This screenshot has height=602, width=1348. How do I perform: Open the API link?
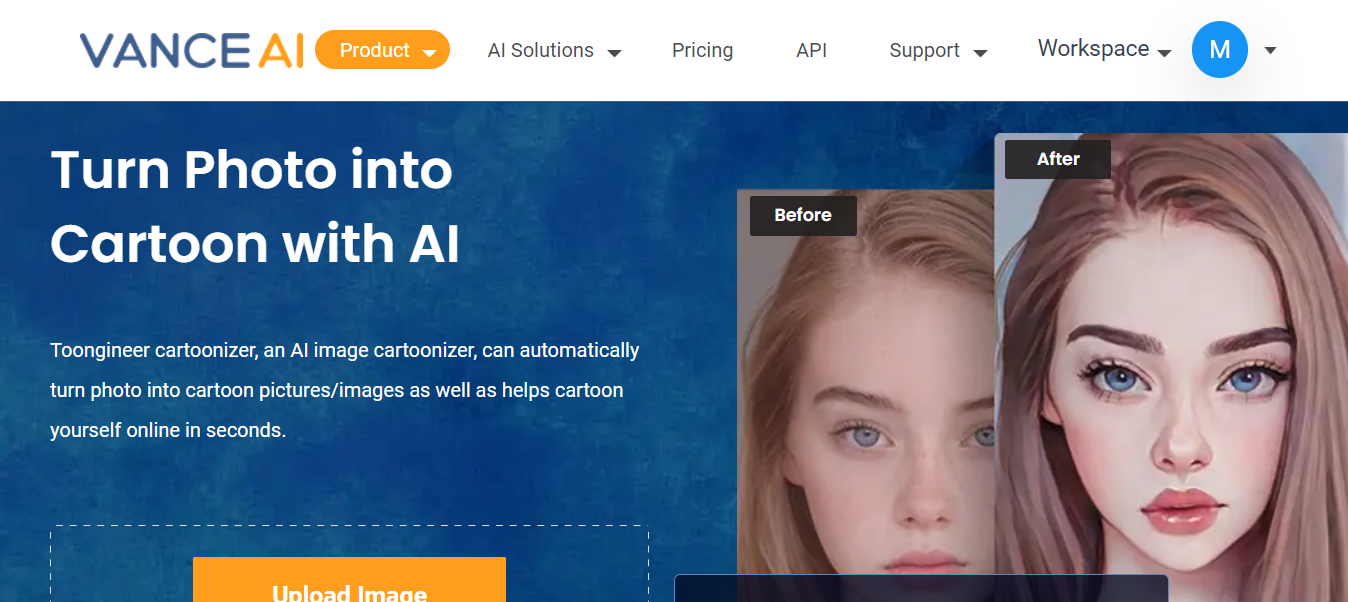[x=811, y=51]
